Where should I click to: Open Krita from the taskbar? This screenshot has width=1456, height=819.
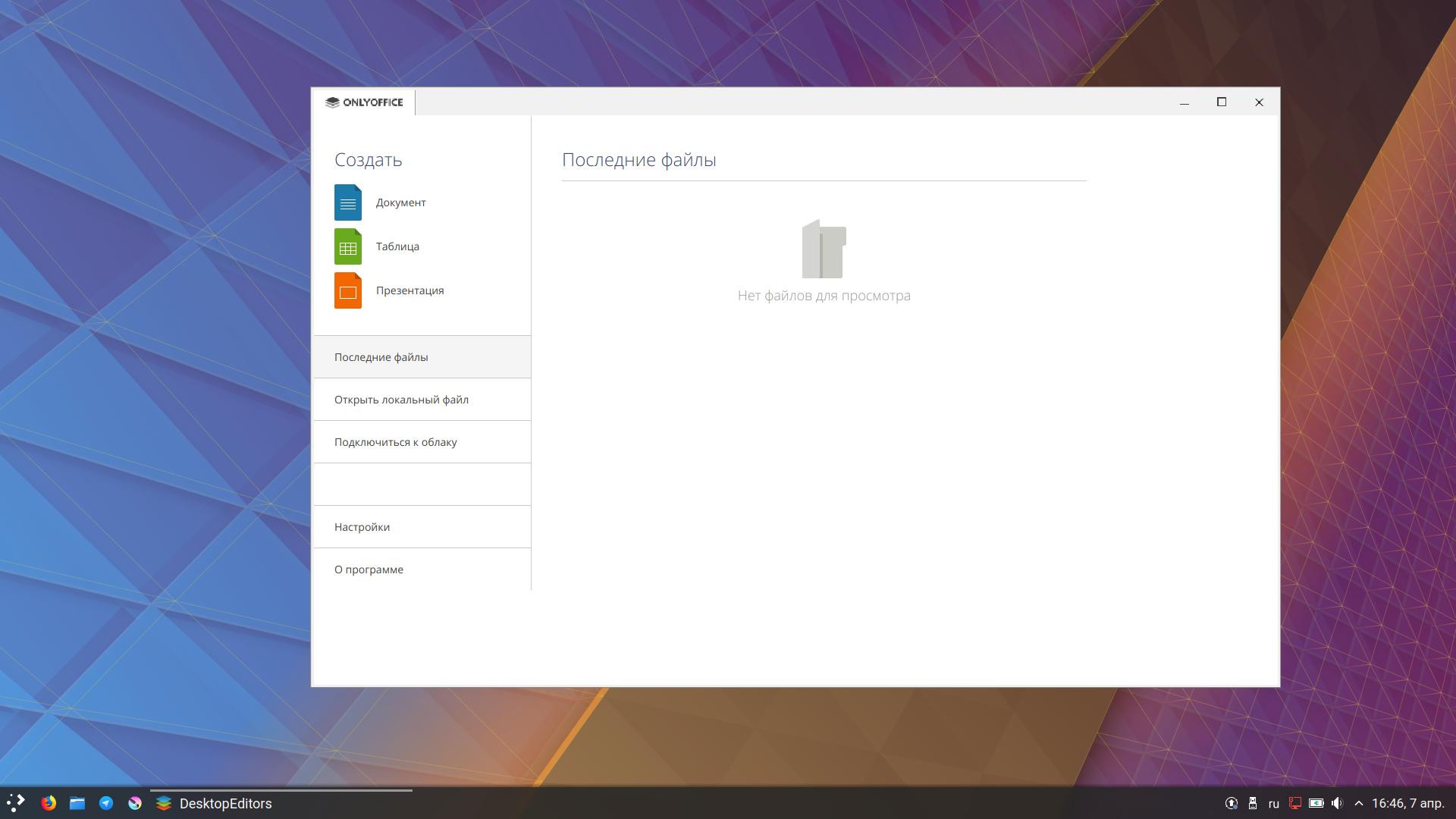point(135,803)
